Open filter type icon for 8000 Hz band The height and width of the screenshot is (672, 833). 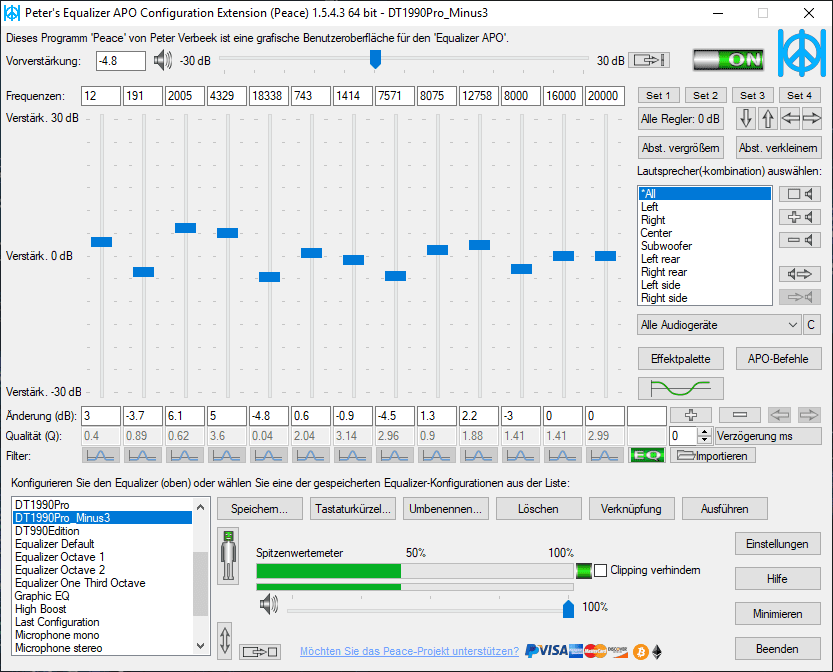pyautogui.click(x=521, y=455)
